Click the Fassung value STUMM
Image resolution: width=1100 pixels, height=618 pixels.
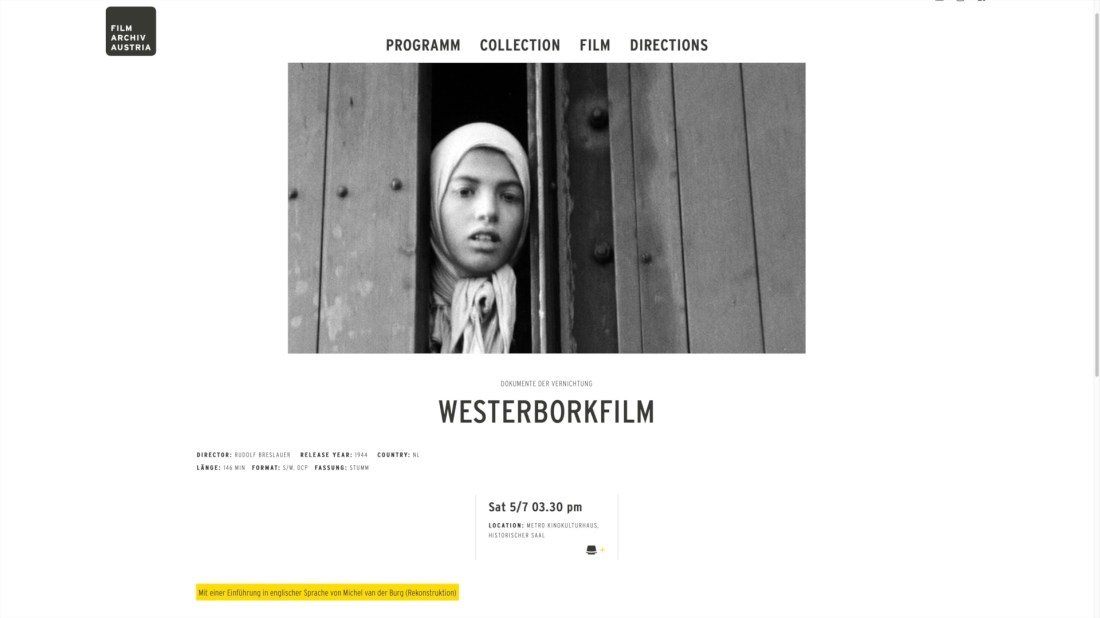[x=359, y=468]
